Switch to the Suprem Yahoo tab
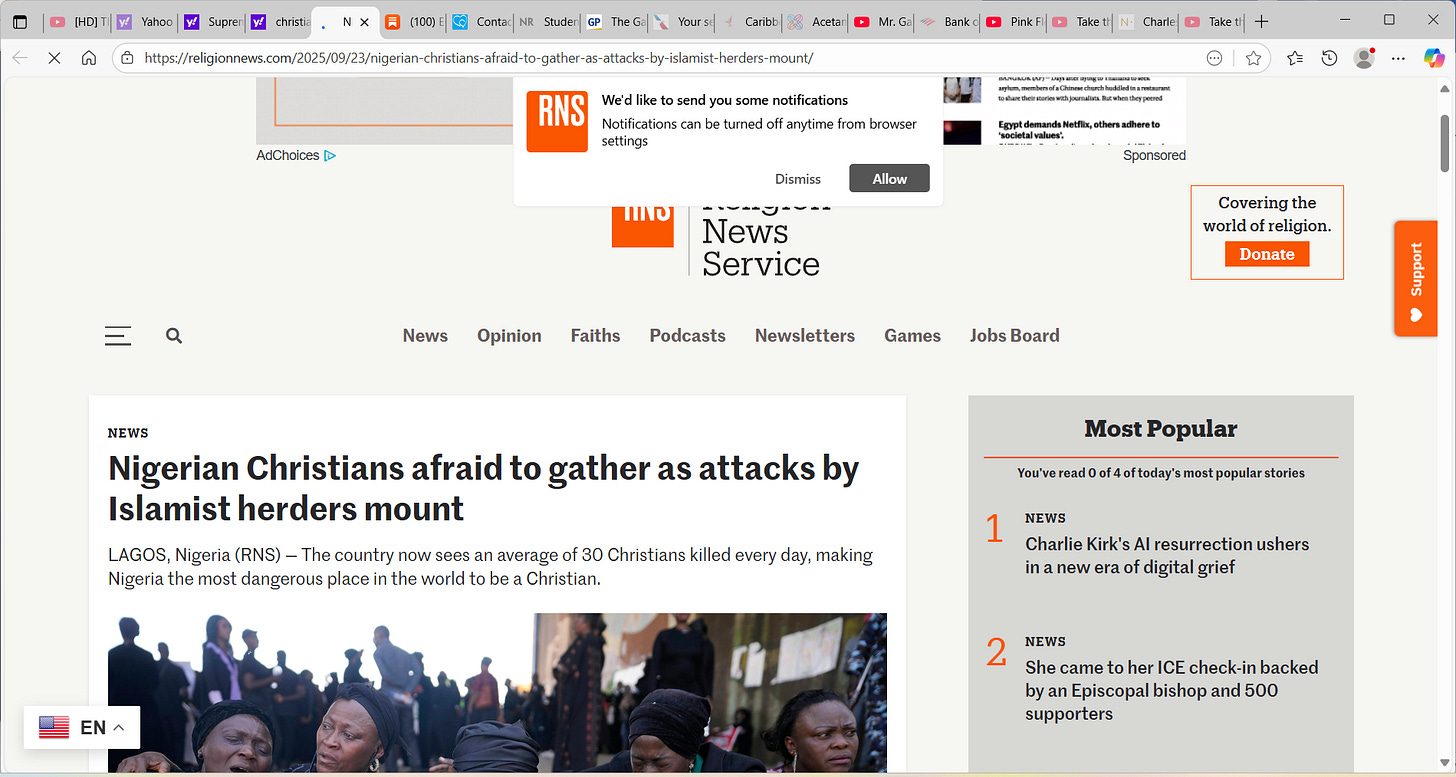Viewport: 1456px width, 777px height. 211,21
